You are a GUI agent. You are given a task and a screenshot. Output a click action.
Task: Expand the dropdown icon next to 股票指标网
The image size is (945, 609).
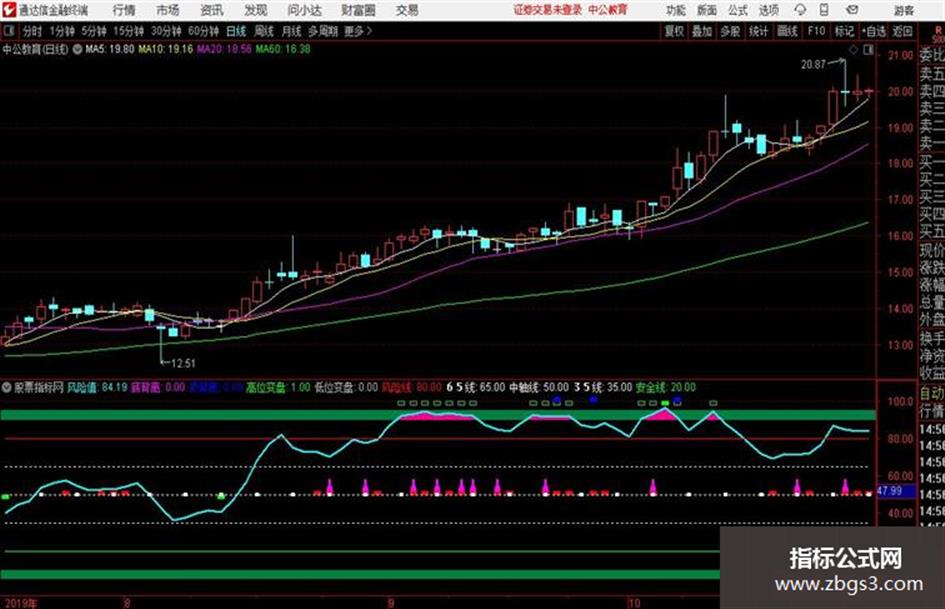click(7, 387)
